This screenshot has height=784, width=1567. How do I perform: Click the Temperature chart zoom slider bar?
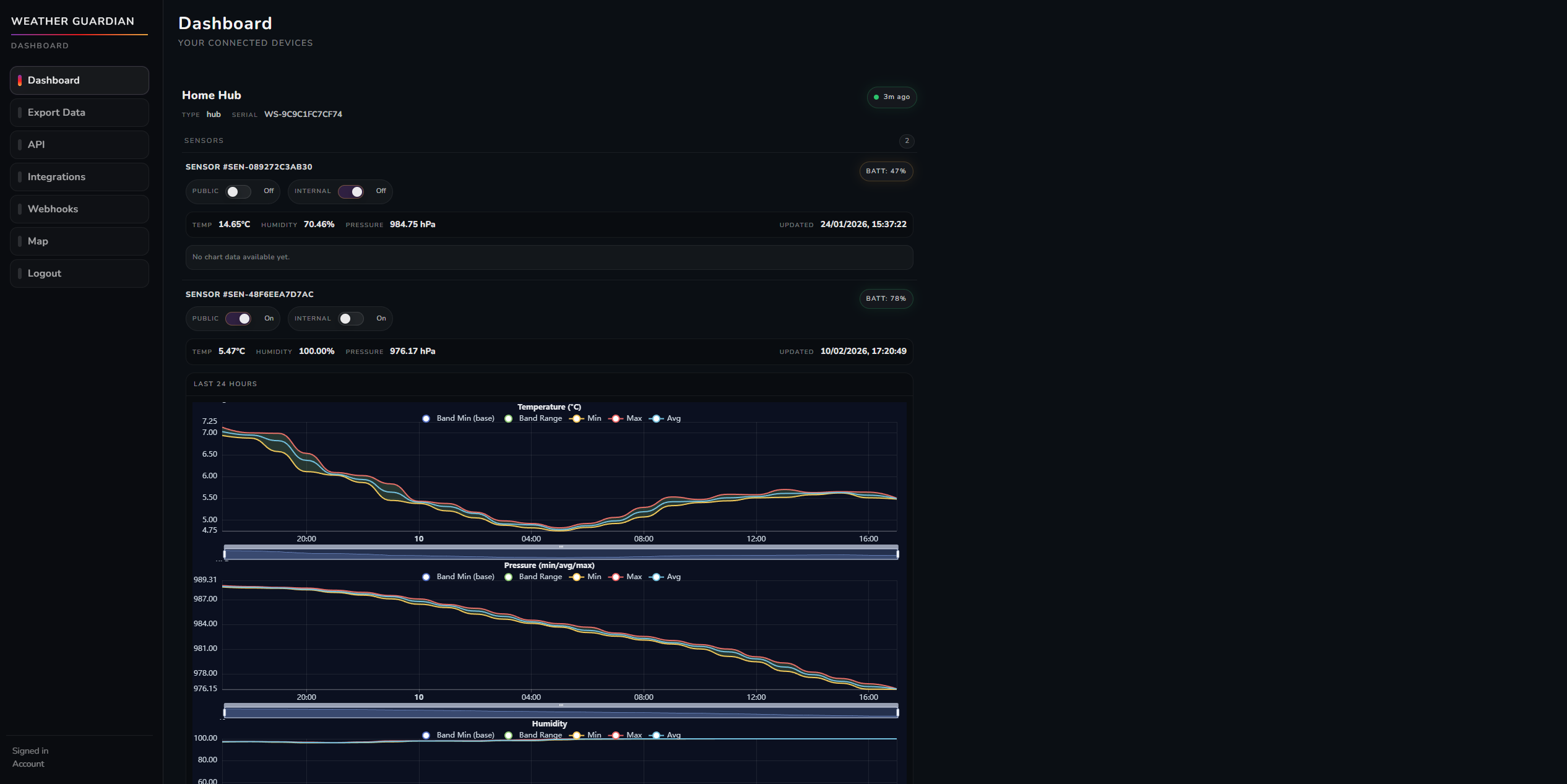click(561, 554)
